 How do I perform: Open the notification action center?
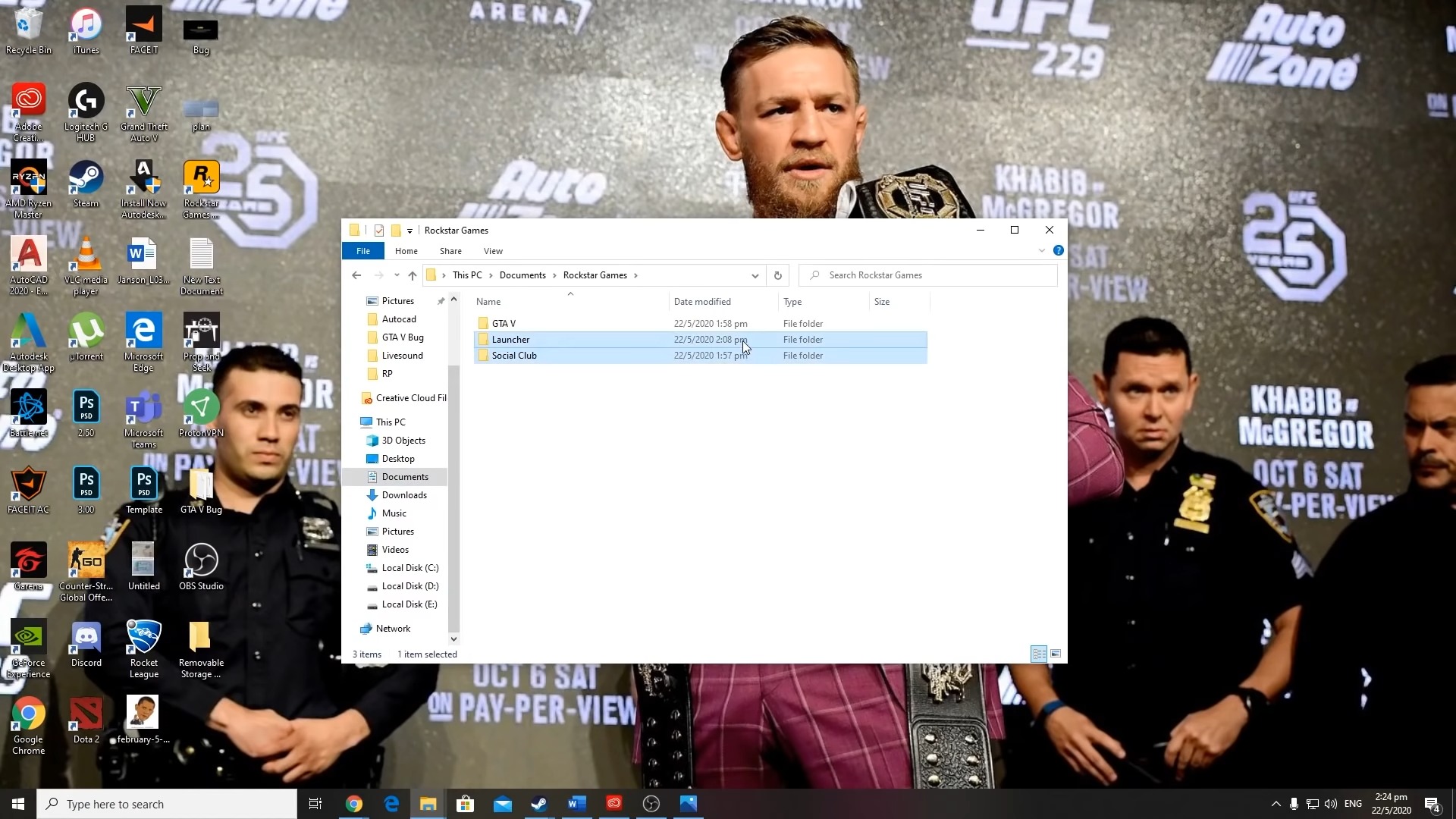(1432, 804)
